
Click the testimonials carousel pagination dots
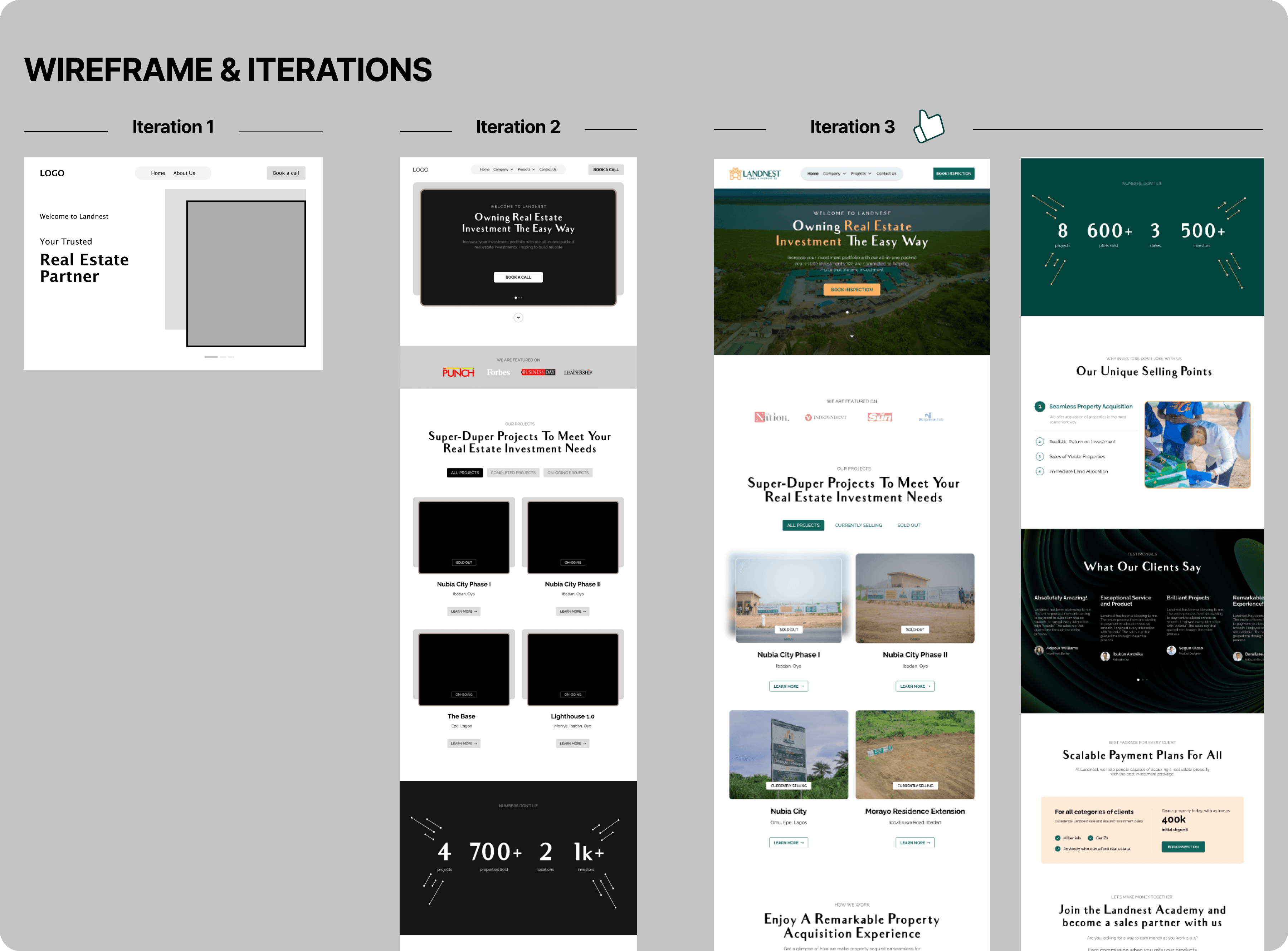[1142, 679]
